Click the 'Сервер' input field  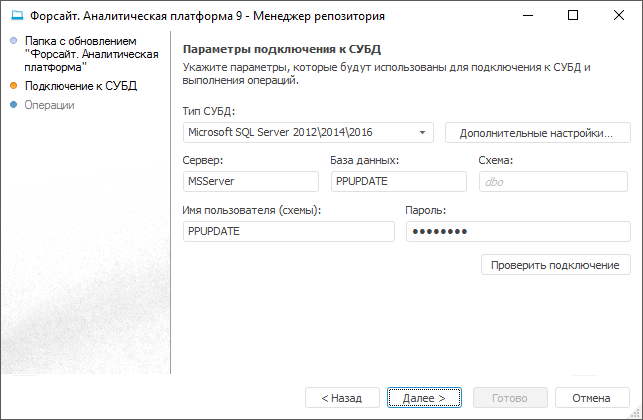(x=250, y=181)
